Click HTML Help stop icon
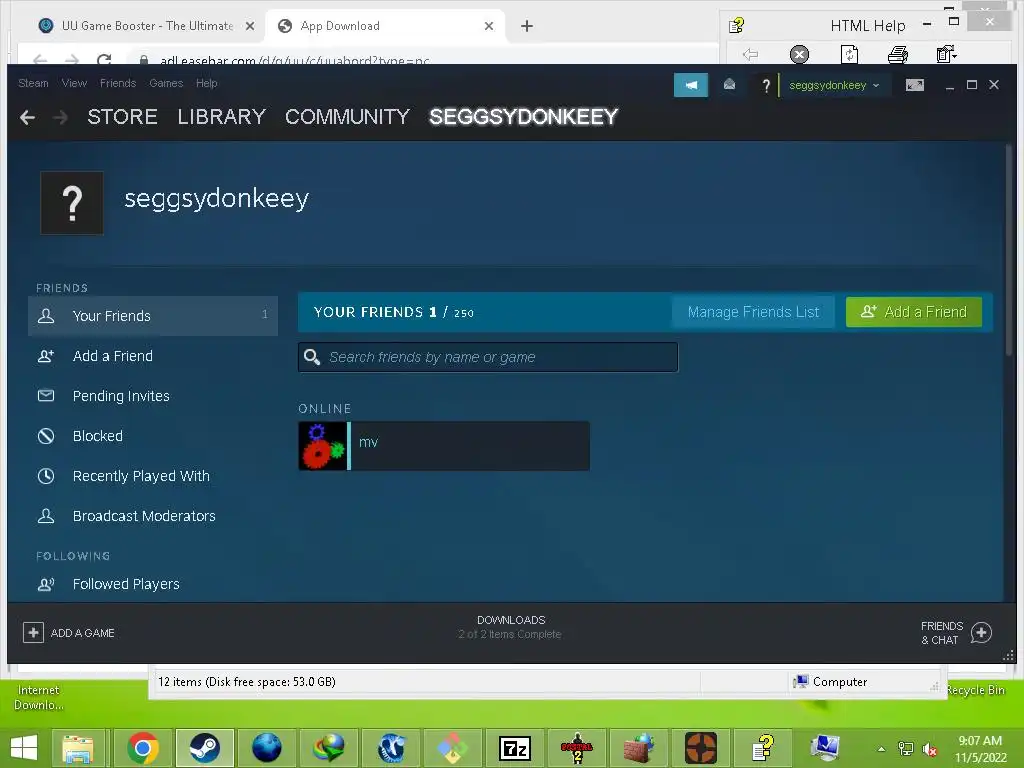This screenshot has height=768, width=1024. point(799,54)
